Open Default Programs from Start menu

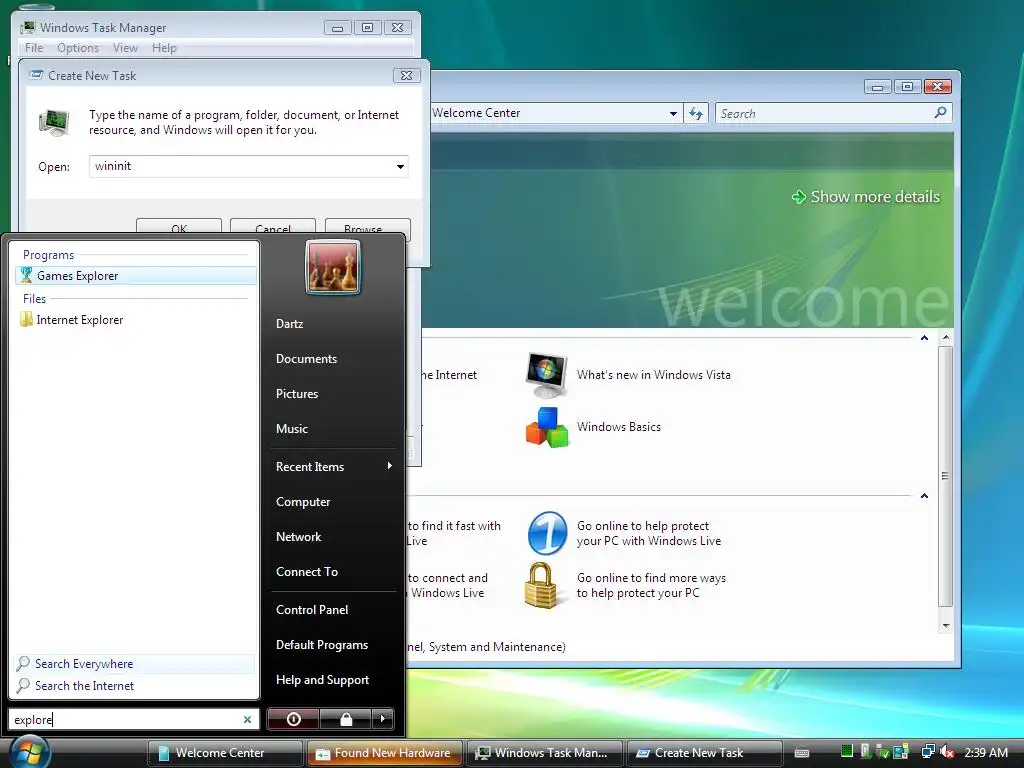tap(322, 645)
